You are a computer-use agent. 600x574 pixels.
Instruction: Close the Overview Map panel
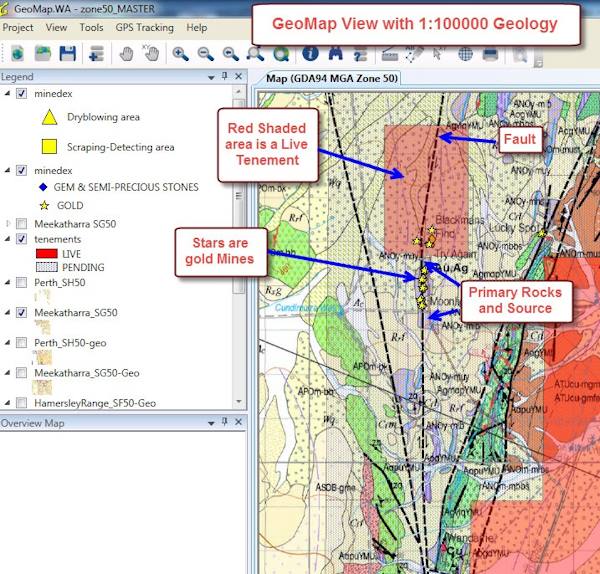click(239, 423)
